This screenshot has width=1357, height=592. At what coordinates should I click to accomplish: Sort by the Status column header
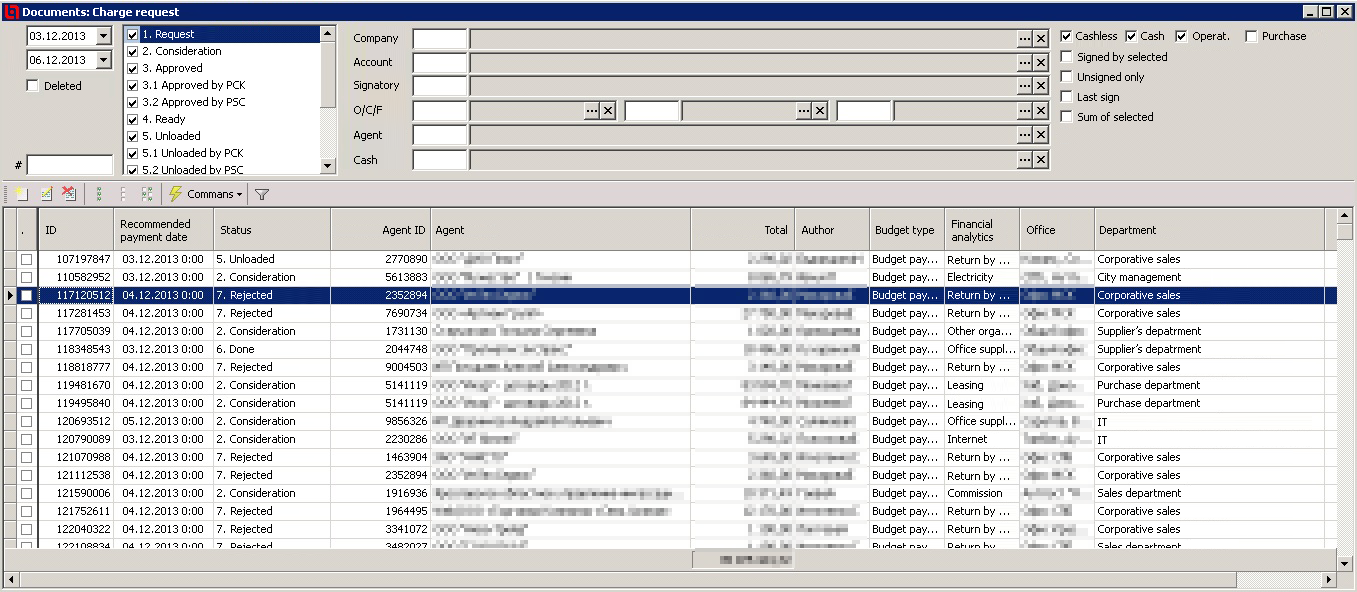(x=271, y=230)
